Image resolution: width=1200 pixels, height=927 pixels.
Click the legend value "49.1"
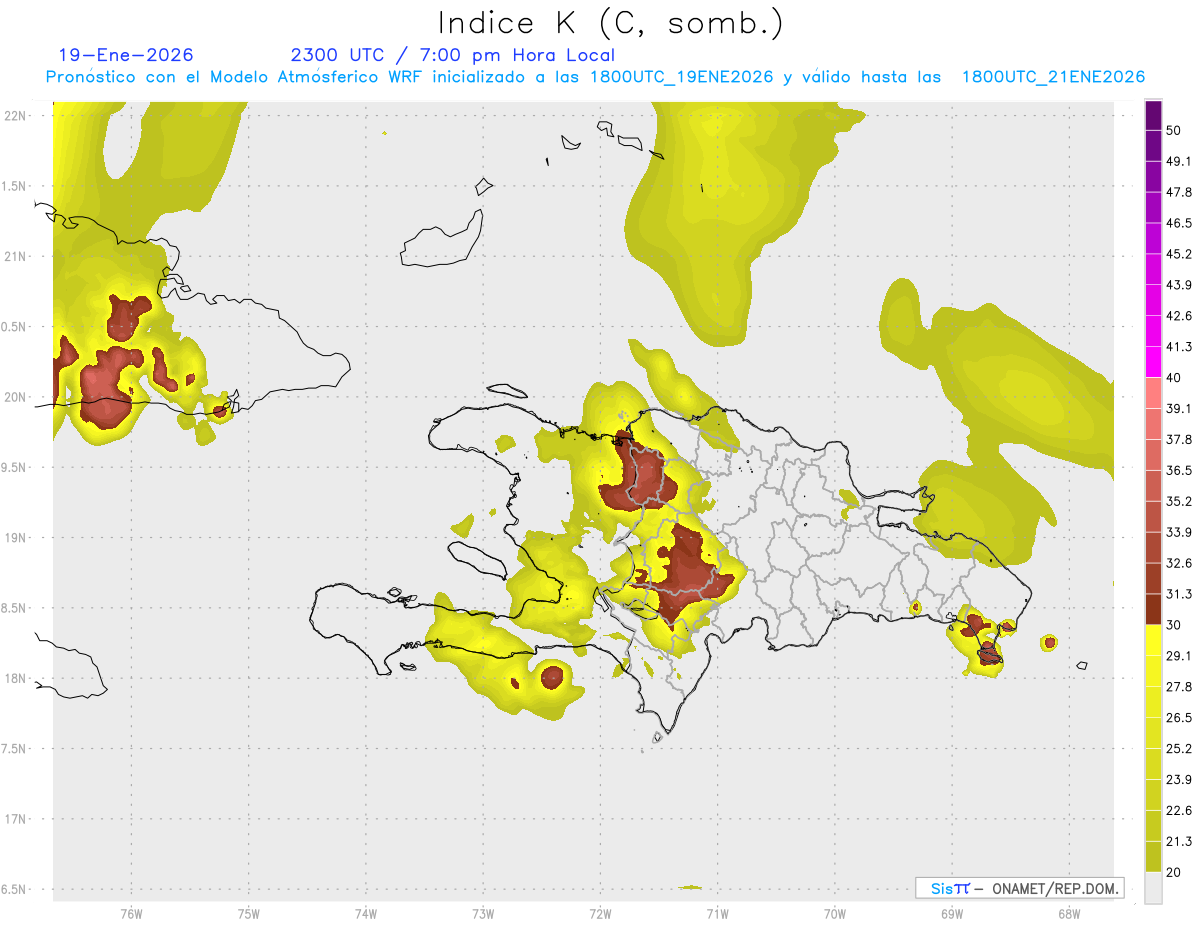point(1179,161)
